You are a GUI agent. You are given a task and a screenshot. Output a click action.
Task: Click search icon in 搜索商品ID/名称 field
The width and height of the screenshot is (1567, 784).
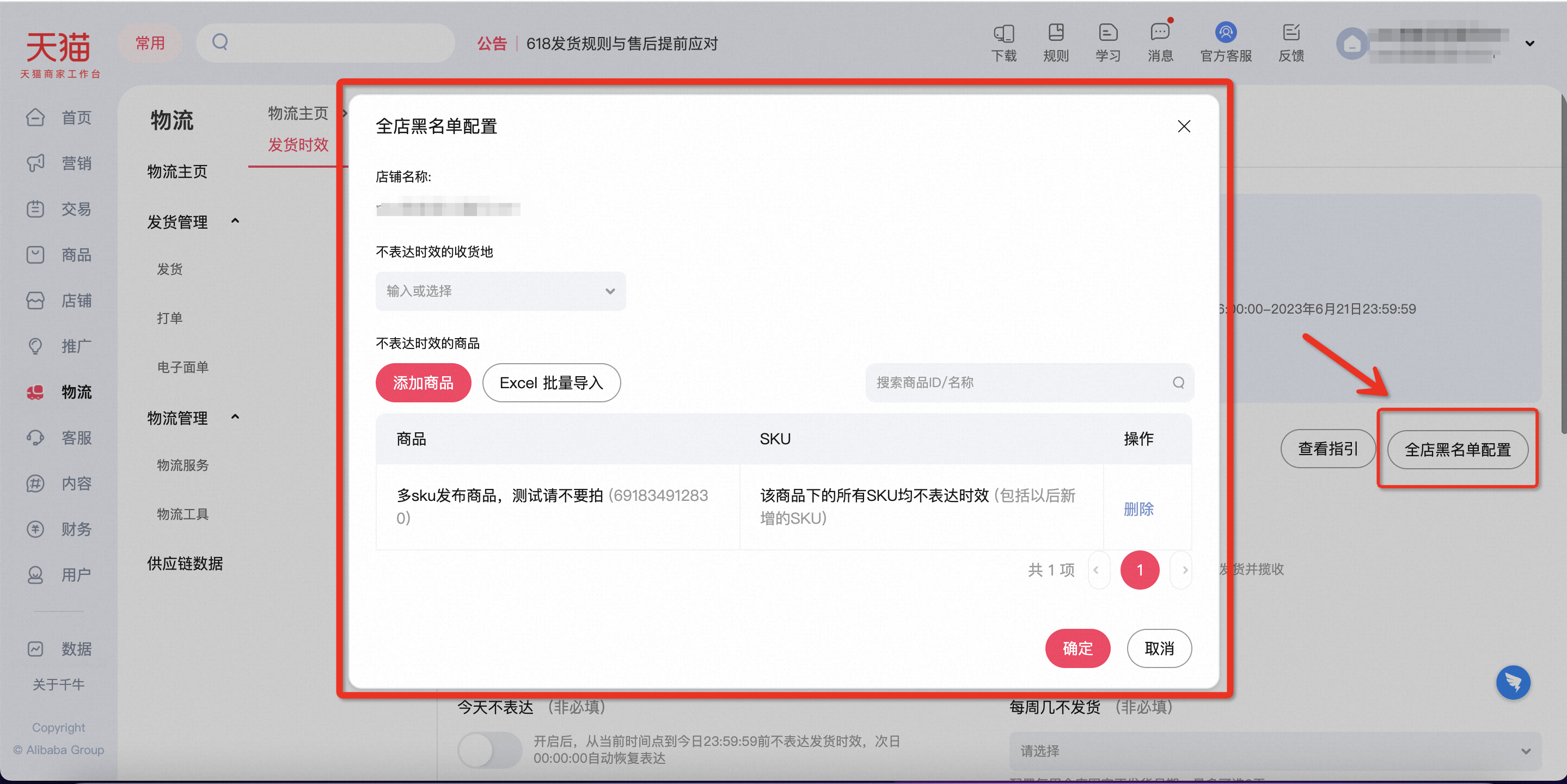tap(1178, 383)
